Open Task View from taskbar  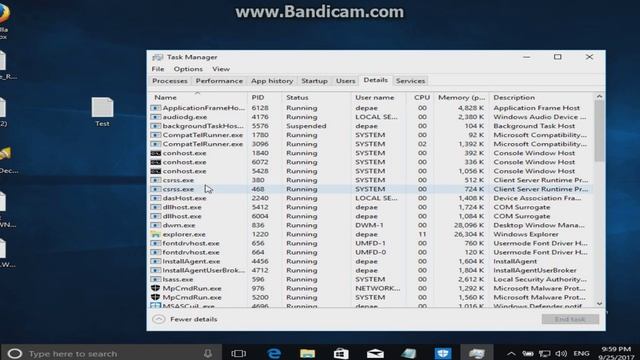(x=238, y=353)
